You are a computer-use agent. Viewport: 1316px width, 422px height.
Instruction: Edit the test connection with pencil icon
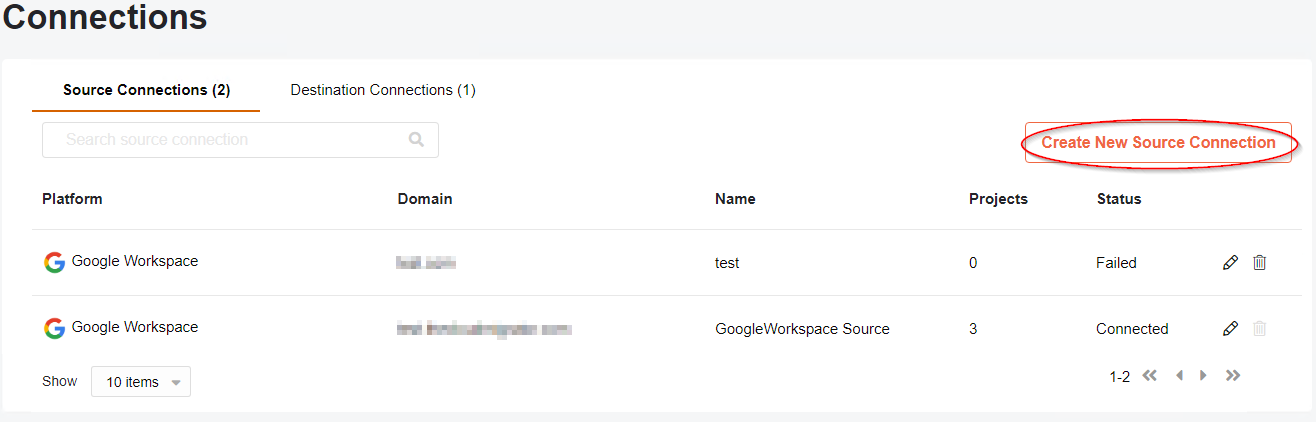pyautogui.click(x=1230, y=262)
